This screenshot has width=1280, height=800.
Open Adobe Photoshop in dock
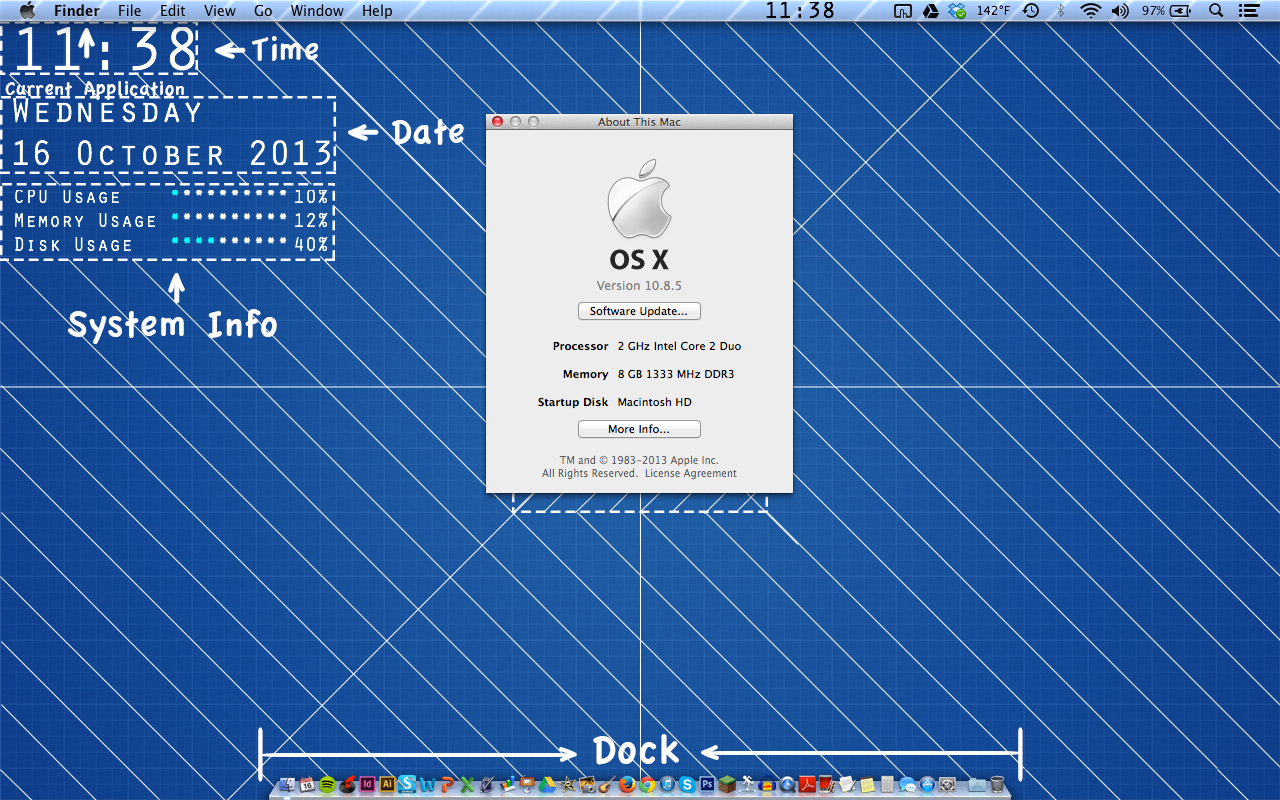(707, 785)
